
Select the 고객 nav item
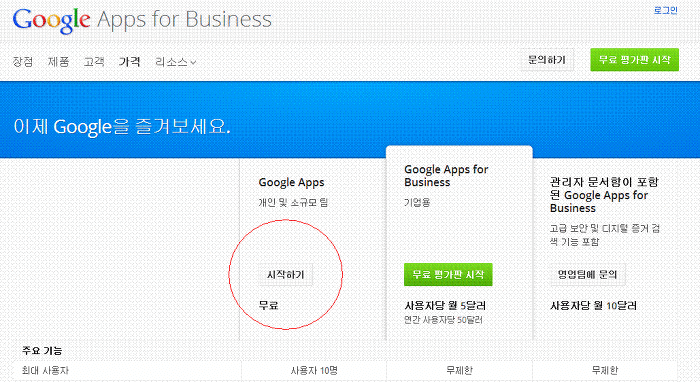[94, 62]
